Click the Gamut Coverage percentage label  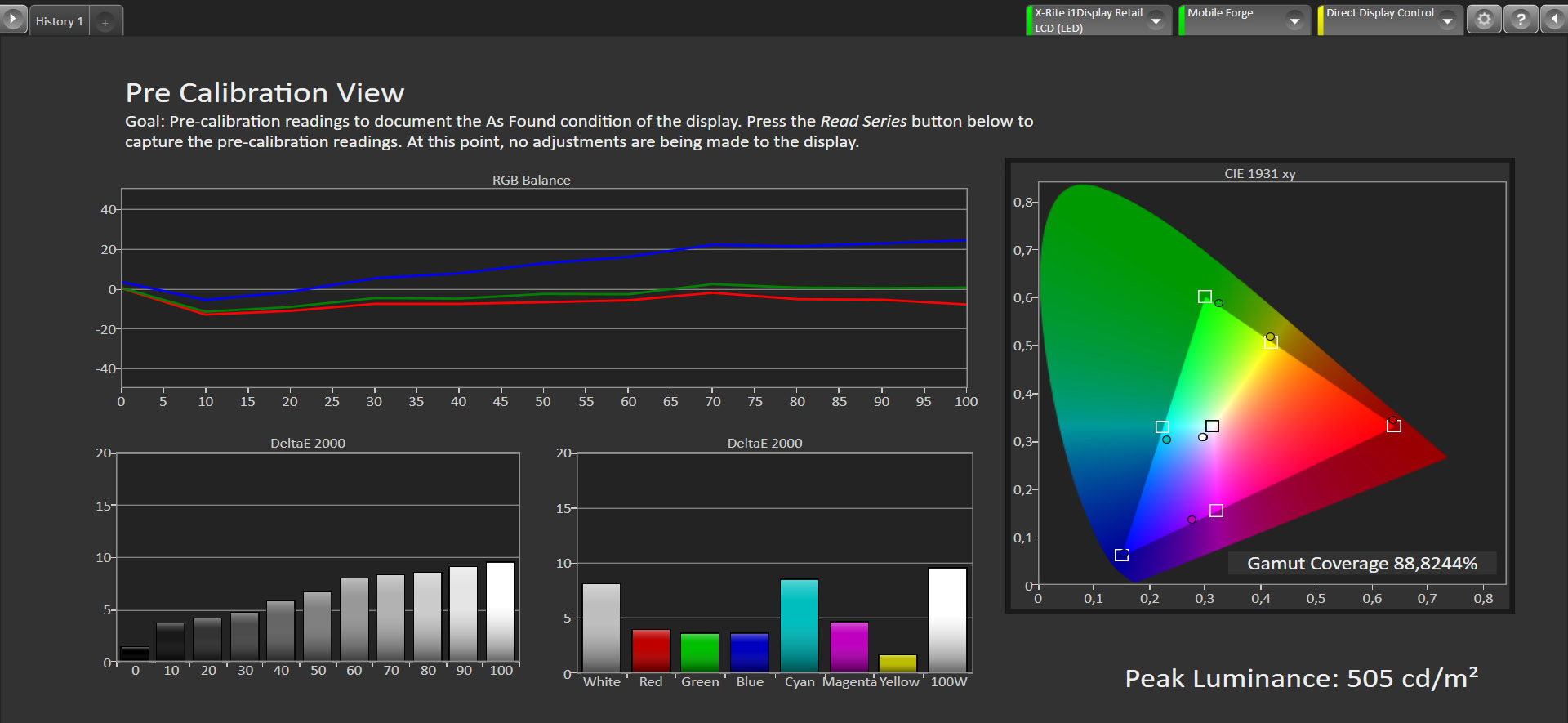point(1361,564)
